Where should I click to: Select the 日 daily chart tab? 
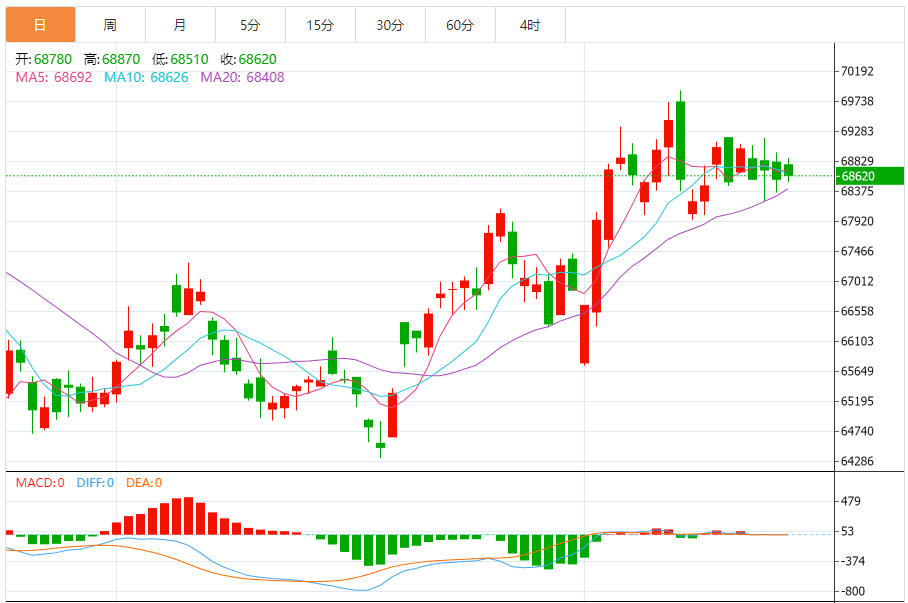(41, 25)
